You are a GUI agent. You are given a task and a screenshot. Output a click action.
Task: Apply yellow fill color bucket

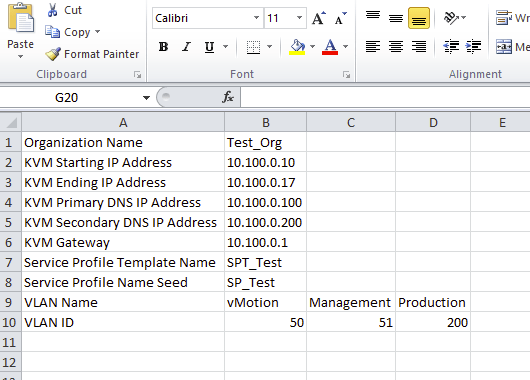tap(297, 47)
